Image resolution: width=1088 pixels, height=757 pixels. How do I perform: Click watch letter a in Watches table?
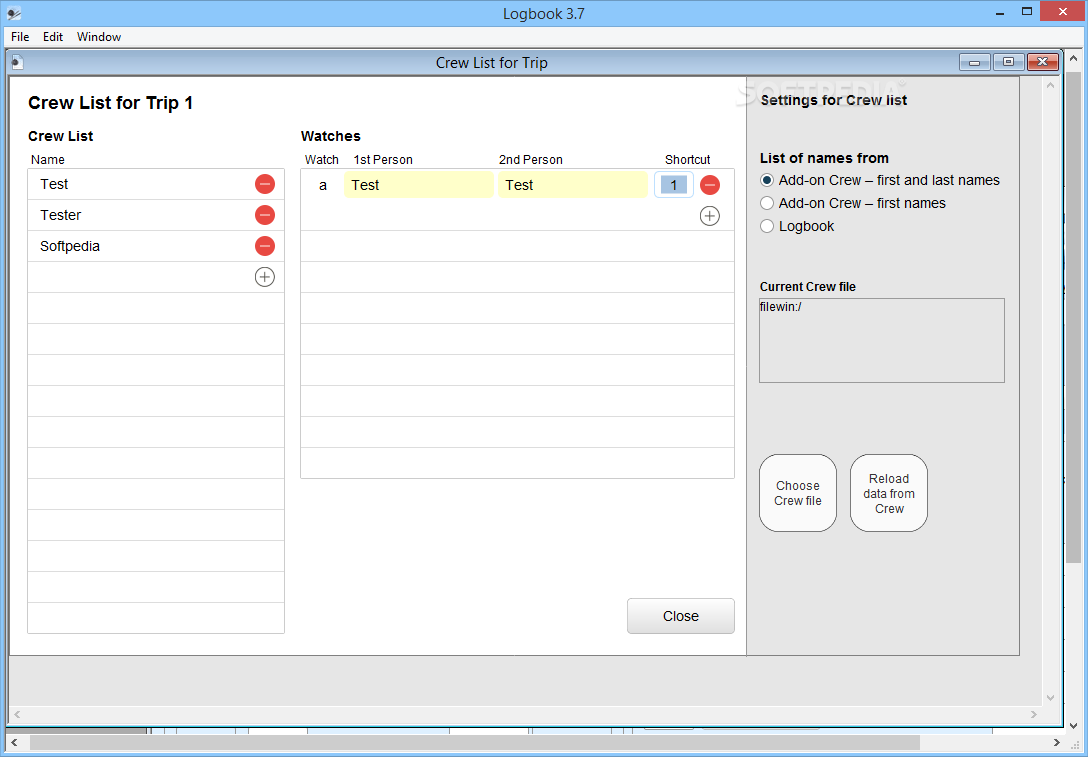tap(323, 185)
